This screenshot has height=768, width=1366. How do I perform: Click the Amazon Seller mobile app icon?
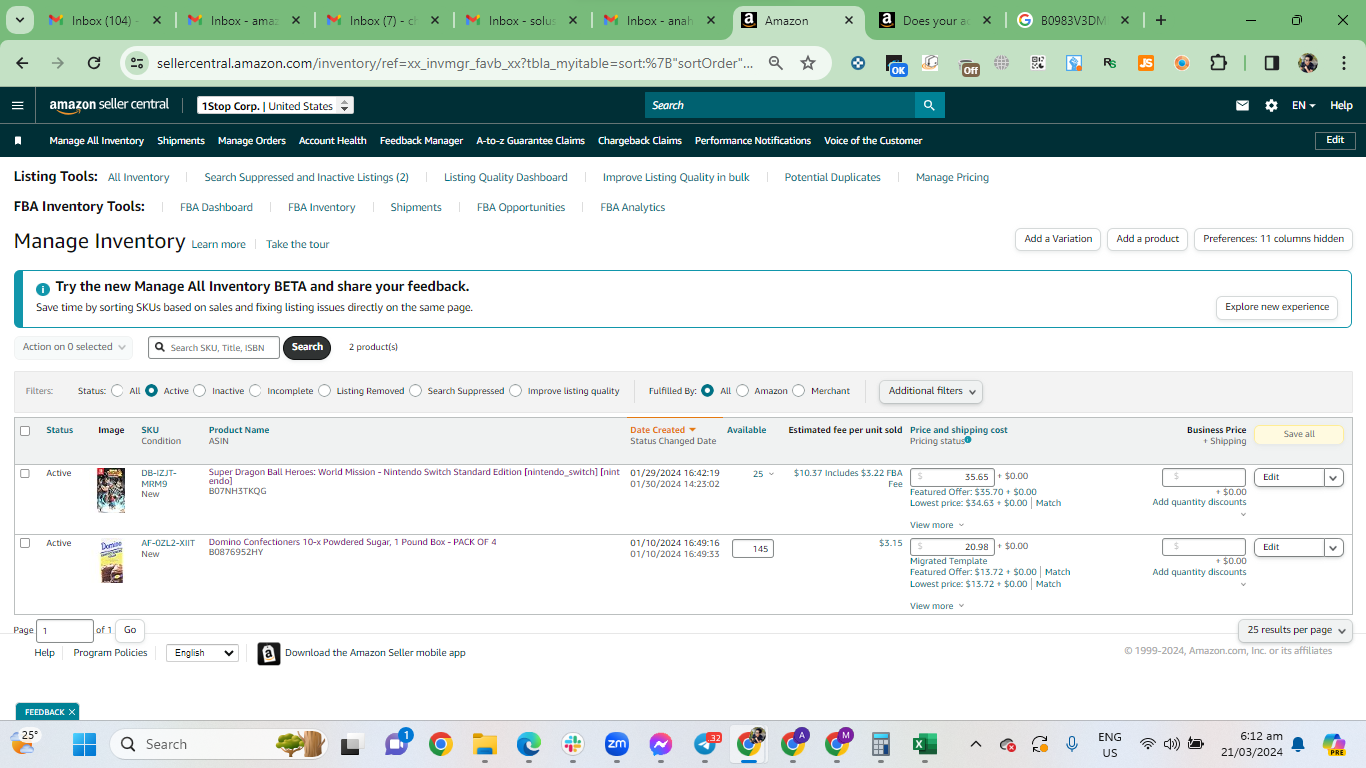tap(268, 653)
